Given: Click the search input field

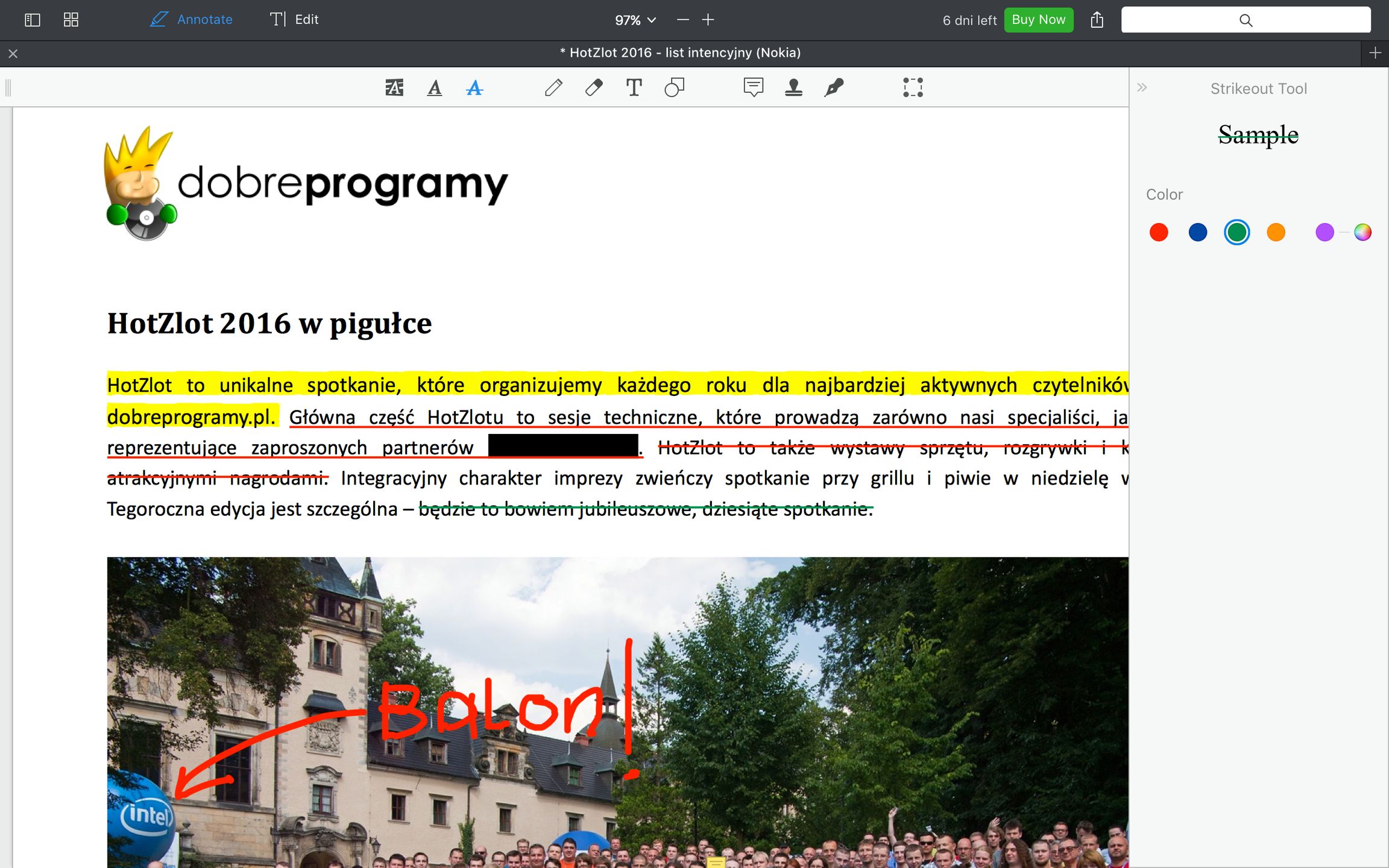Looking at the screenshot, I should pyautogui.click(x=1246, y=20).
